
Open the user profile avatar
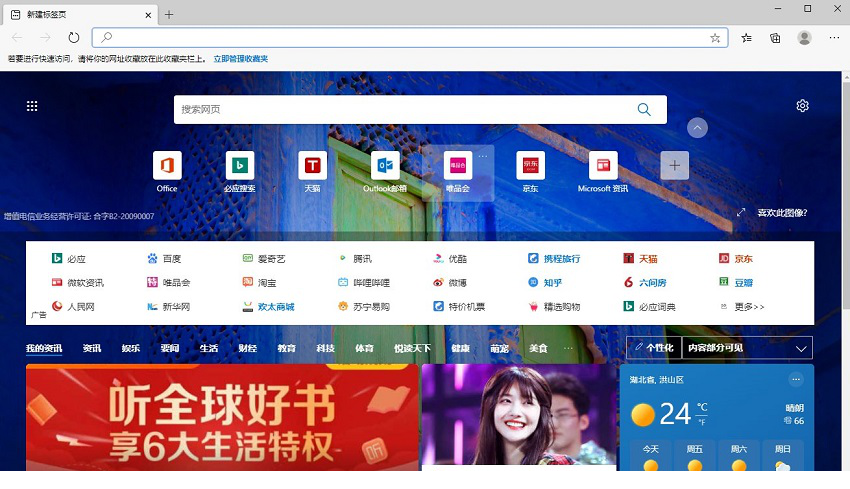pos(804,38)
